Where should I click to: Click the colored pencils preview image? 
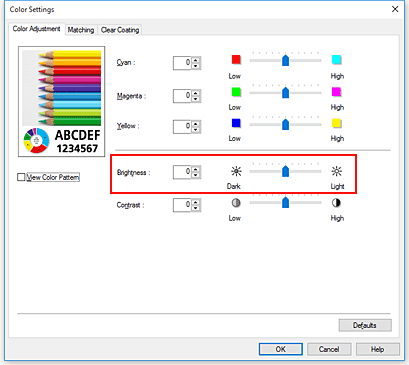point(62,88)
